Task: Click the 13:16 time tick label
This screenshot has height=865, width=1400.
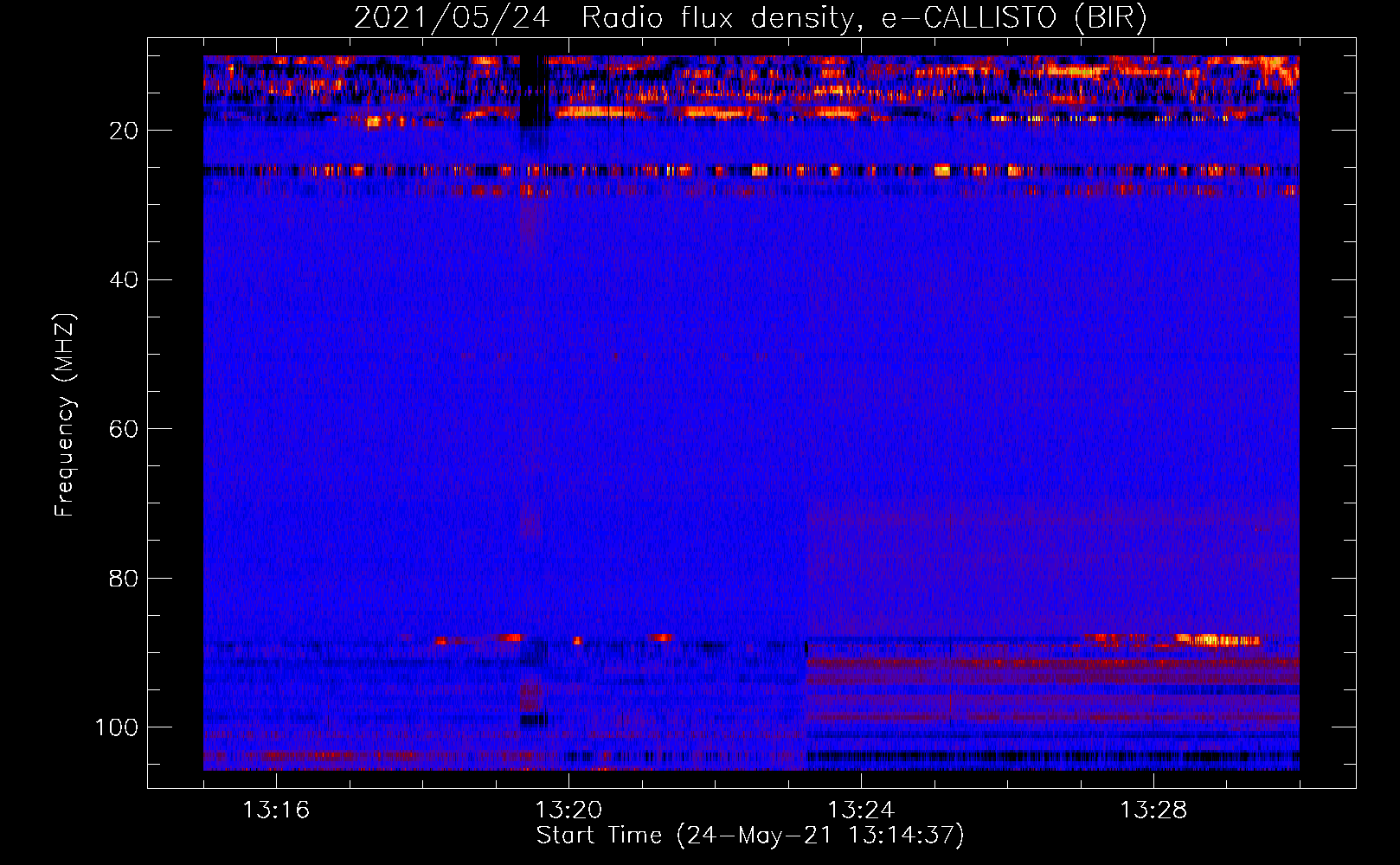Action: pyautogui.click(x=276, y=811)
